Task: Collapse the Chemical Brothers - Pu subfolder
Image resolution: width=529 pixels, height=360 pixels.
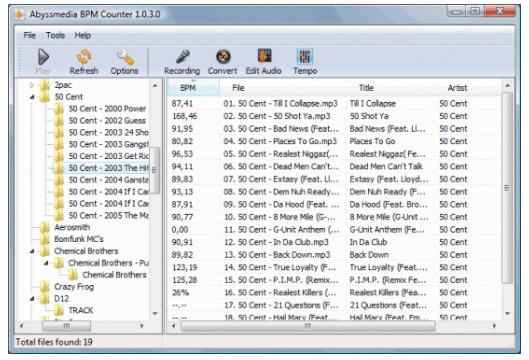Action: (46, 263)
